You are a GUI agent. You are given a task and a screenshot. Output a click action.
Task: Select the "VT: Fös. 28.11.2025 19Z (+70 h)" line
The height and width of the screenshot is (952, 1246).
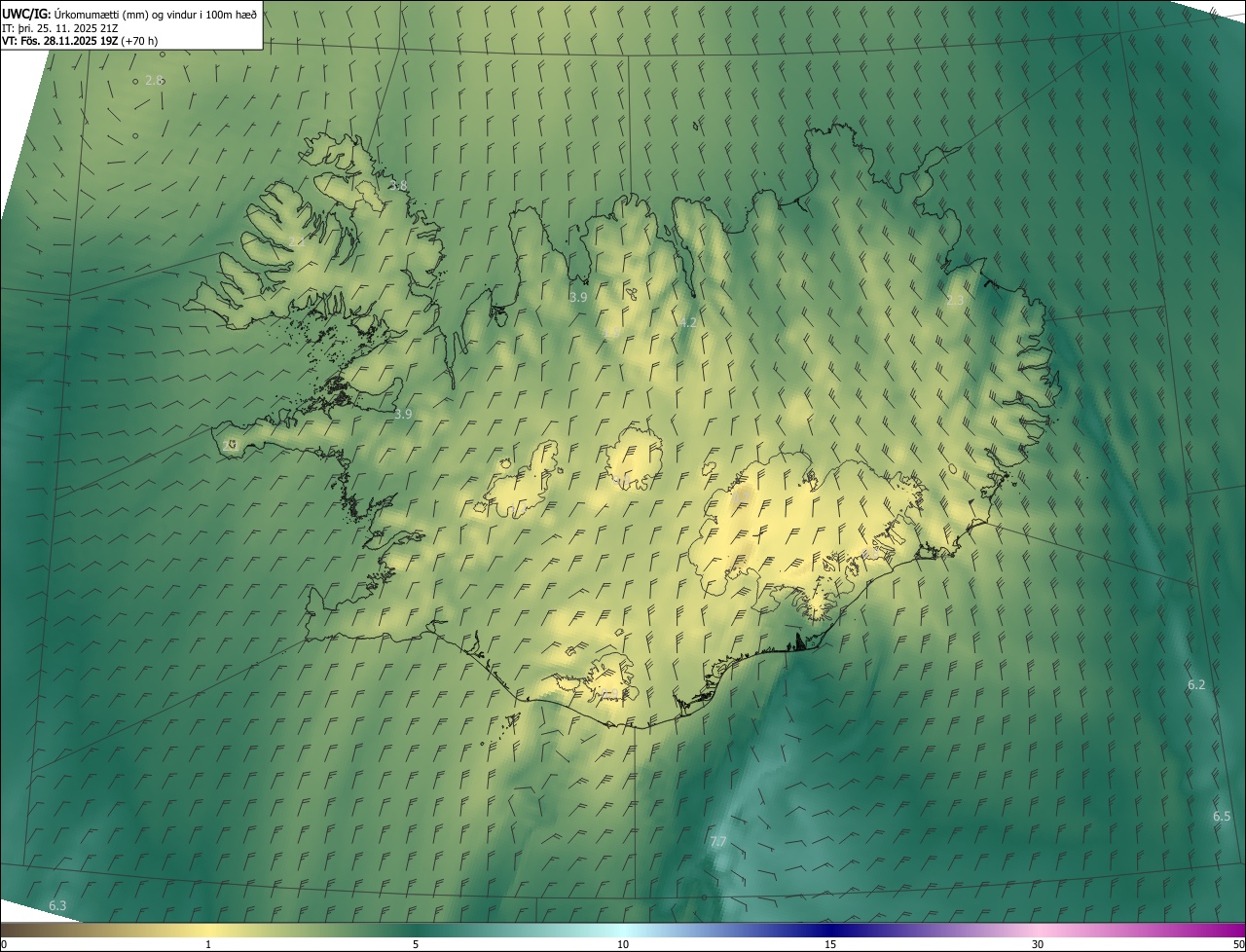tap(80, 41)
